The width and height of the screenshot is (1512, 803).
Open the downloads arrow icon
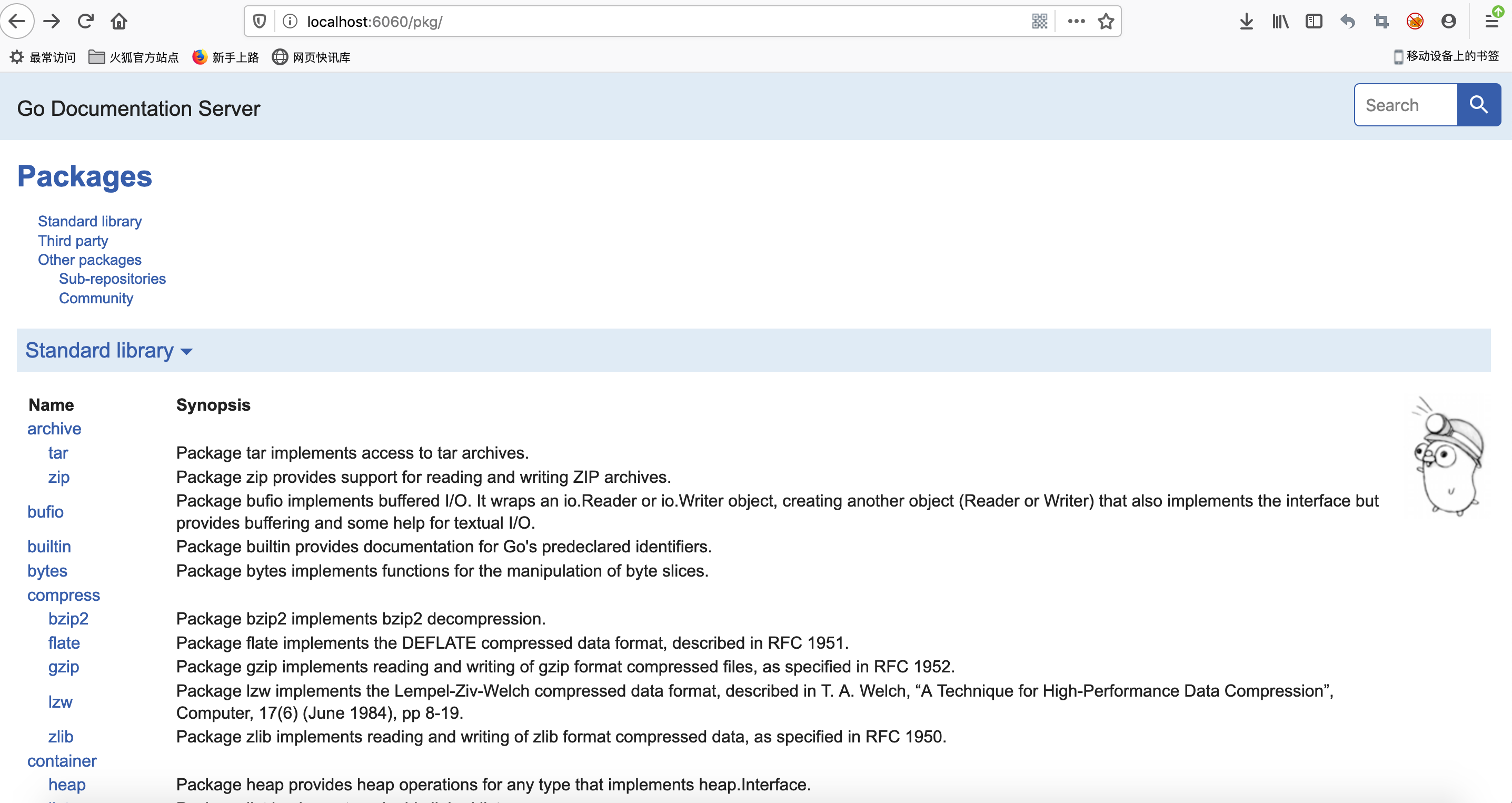1246,22
